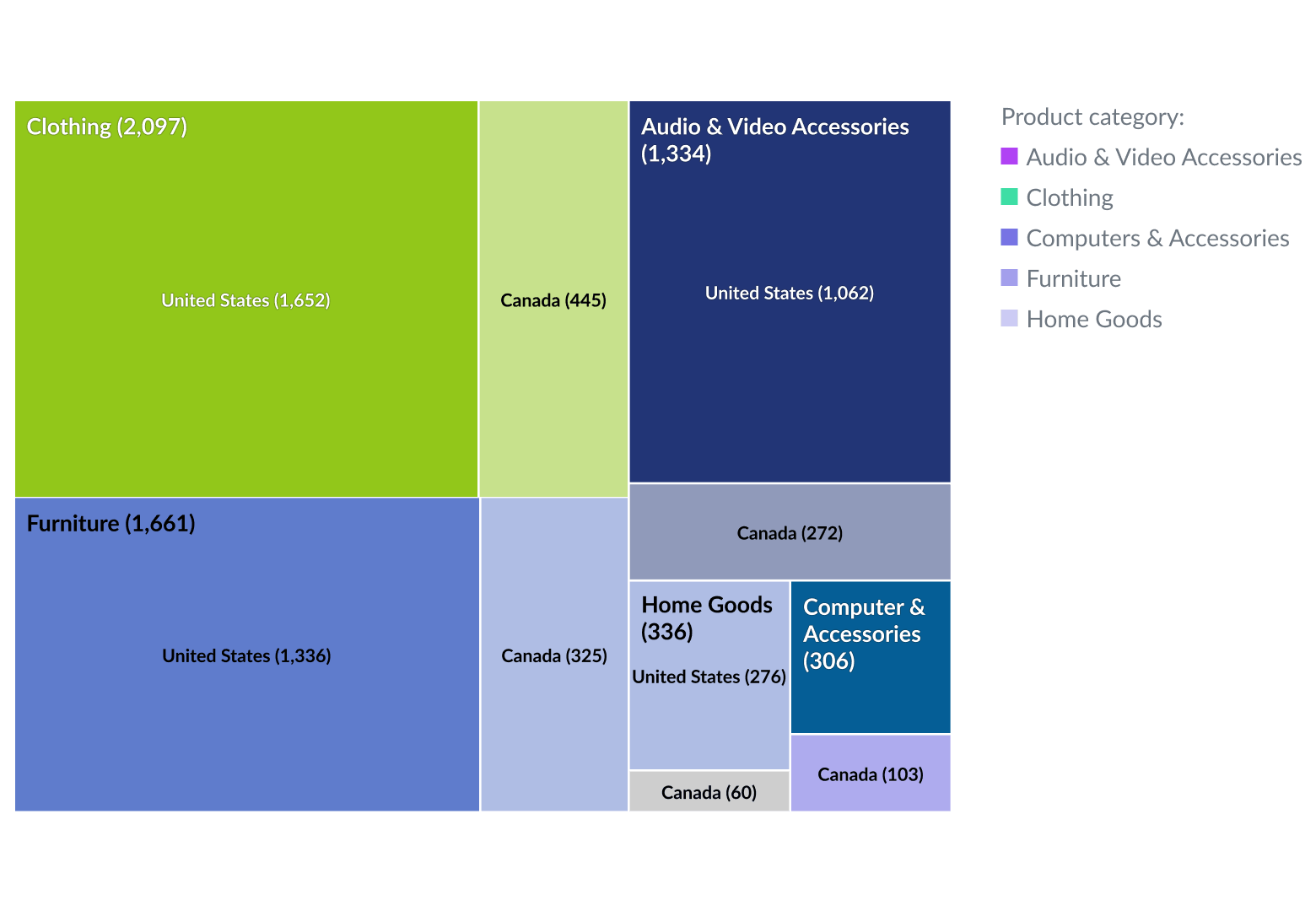Click the Computer & Accessories teal block
The height and width of the screenshot is (911, 1316).
click(x=870, y=656)
